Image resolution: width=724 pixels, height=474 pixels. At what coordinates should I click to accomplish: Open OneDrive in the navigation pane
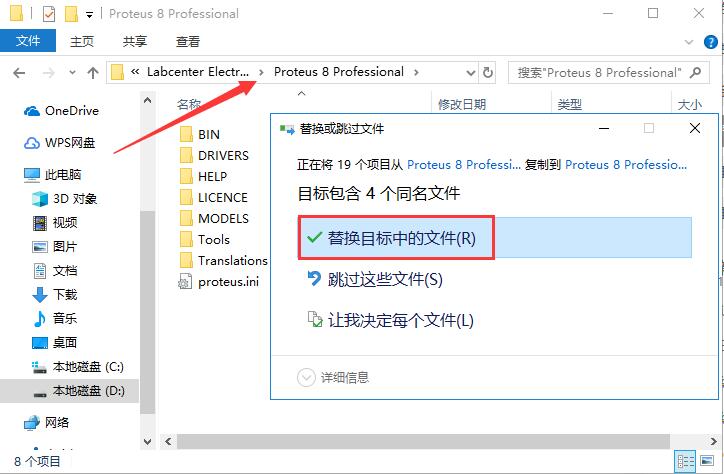[61, 111]
